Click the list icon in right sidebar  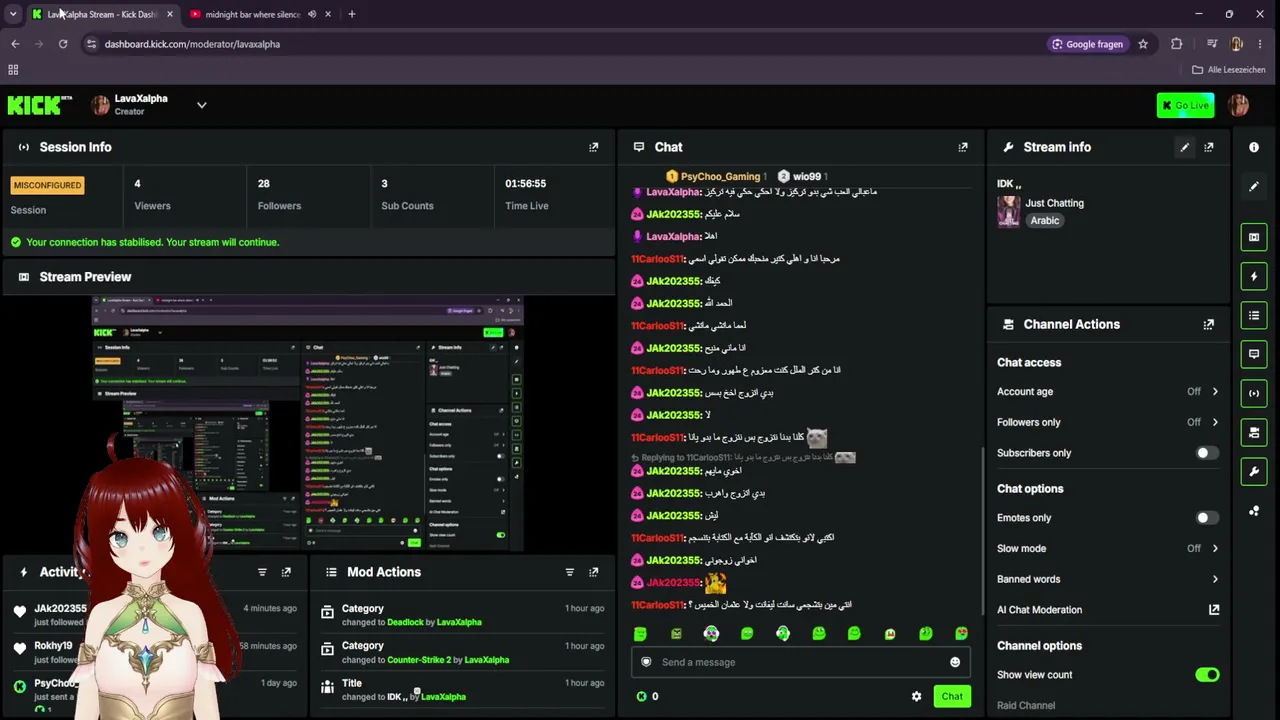coord(1254,315)
